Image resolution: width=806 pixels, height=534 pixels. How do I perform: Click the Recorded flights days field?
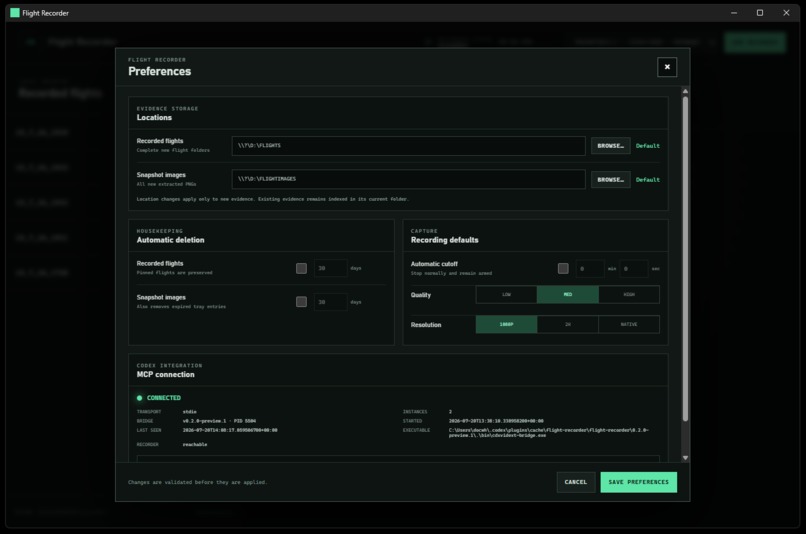[331, 268]
